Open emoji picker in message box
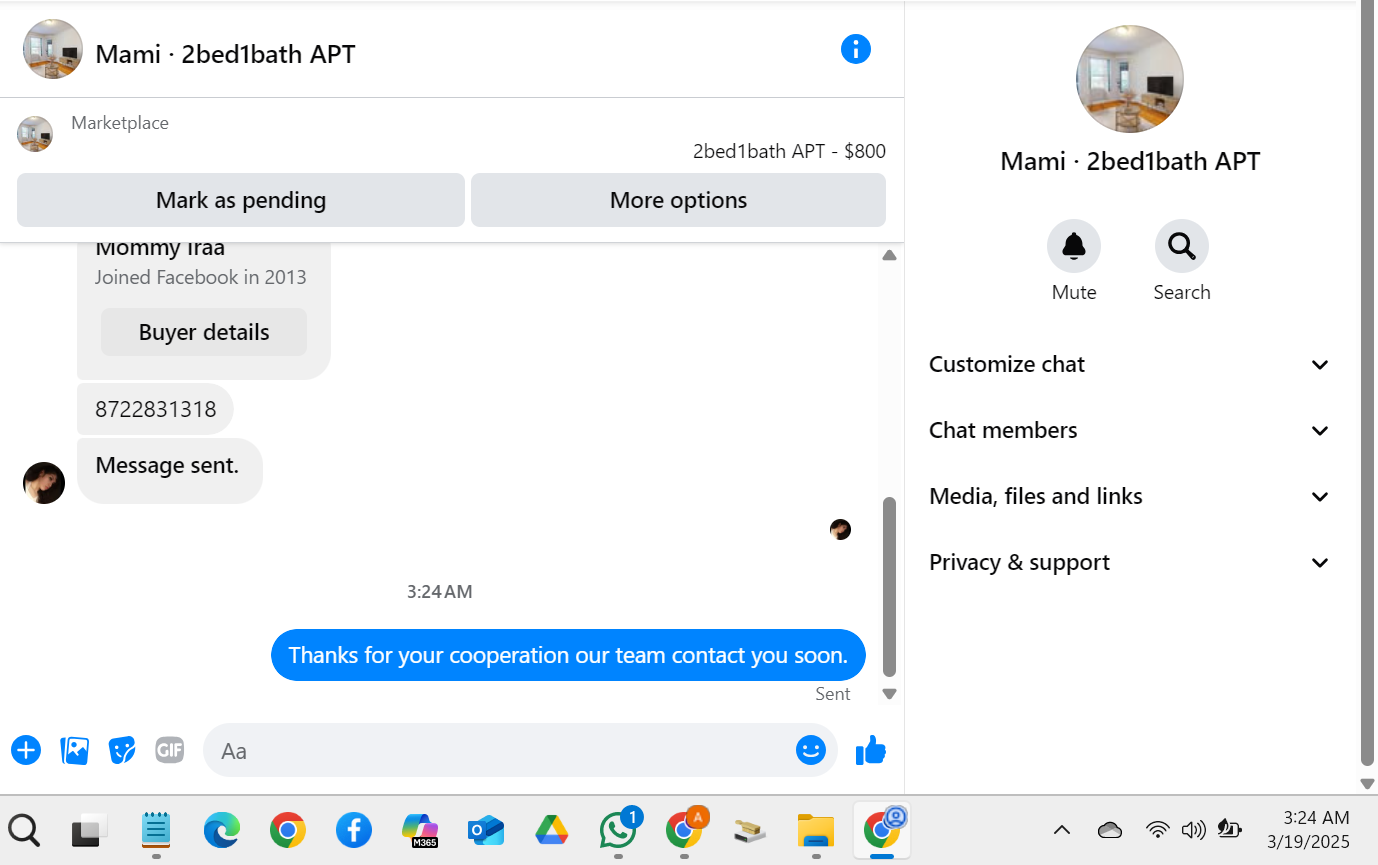Image resolution: width=1378 pixels, height=865 pixels. pyautogui.click(x=811, y=750)
